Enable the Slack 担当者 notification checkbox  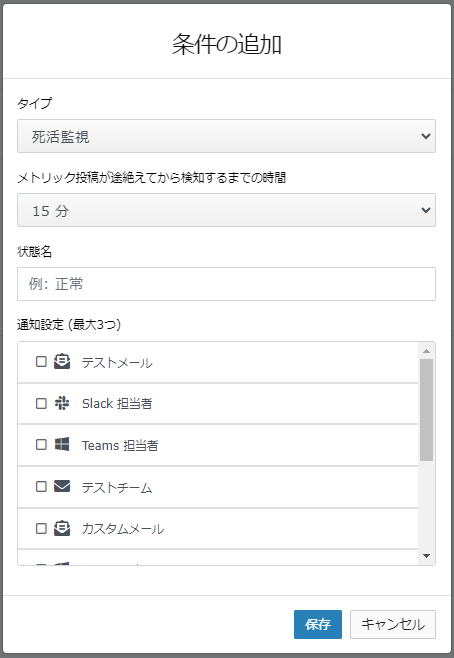(x=41, y=403)
